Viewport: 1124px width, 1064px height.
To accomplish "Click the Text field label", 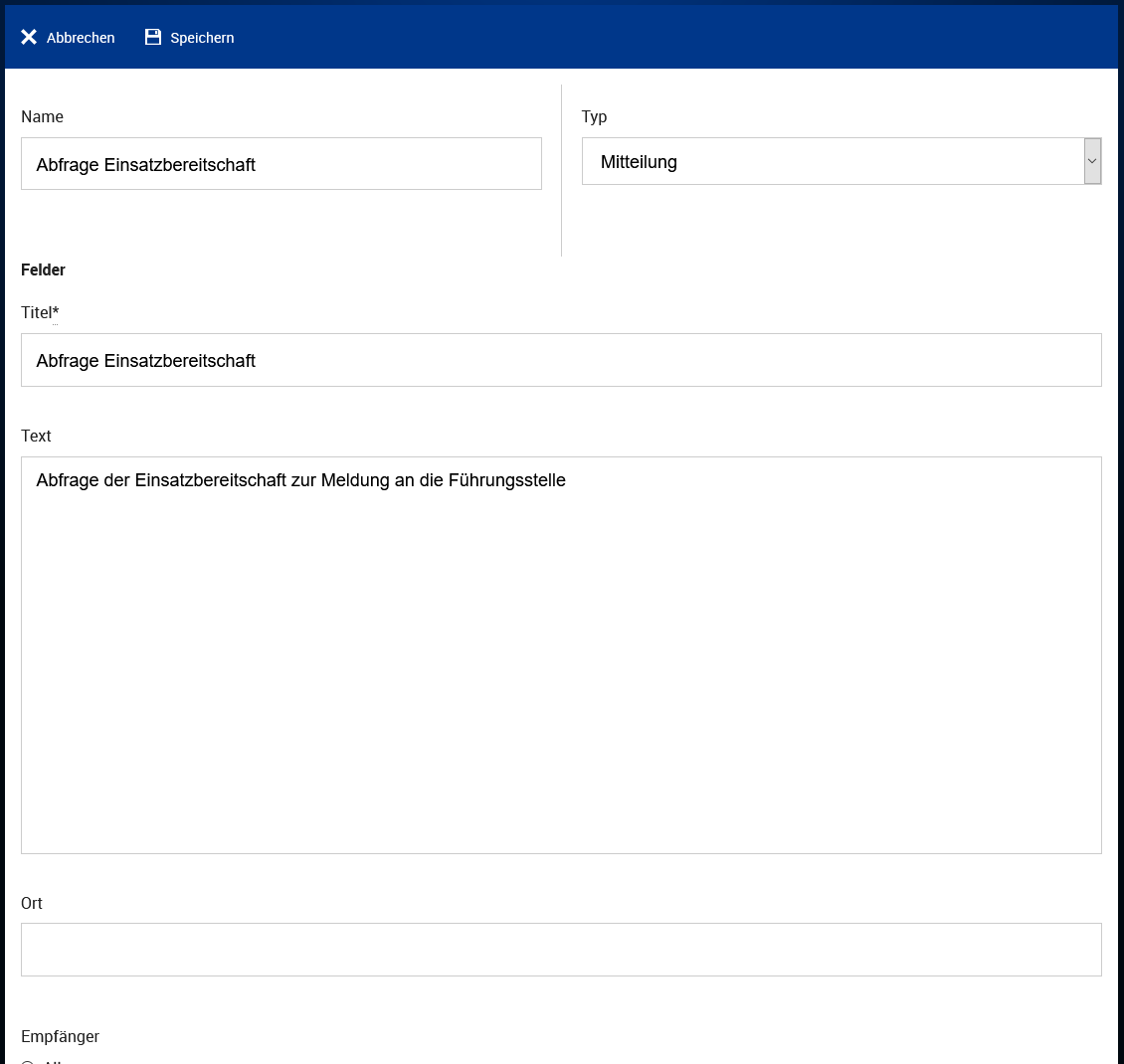I will (x=36, y=437).
